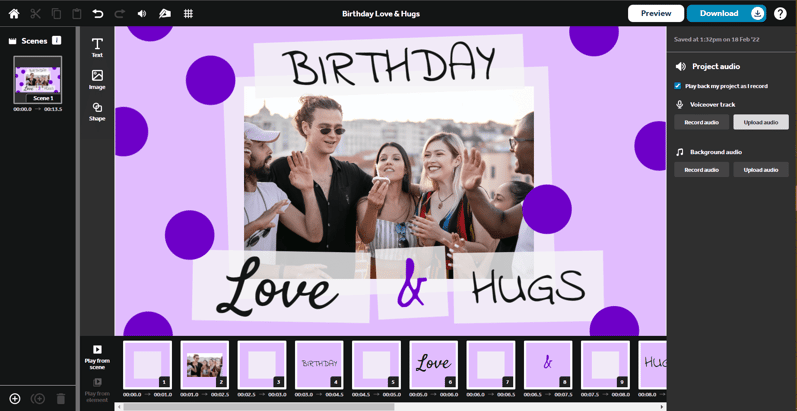Upload audio for Background audio
797x411 pixels.
(x=761, y=170)
